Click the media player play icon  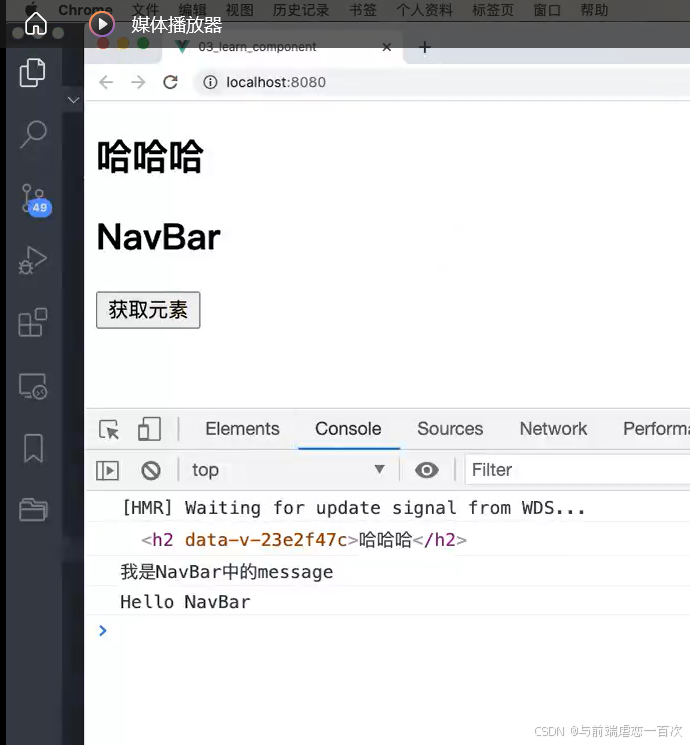[102, 24]
